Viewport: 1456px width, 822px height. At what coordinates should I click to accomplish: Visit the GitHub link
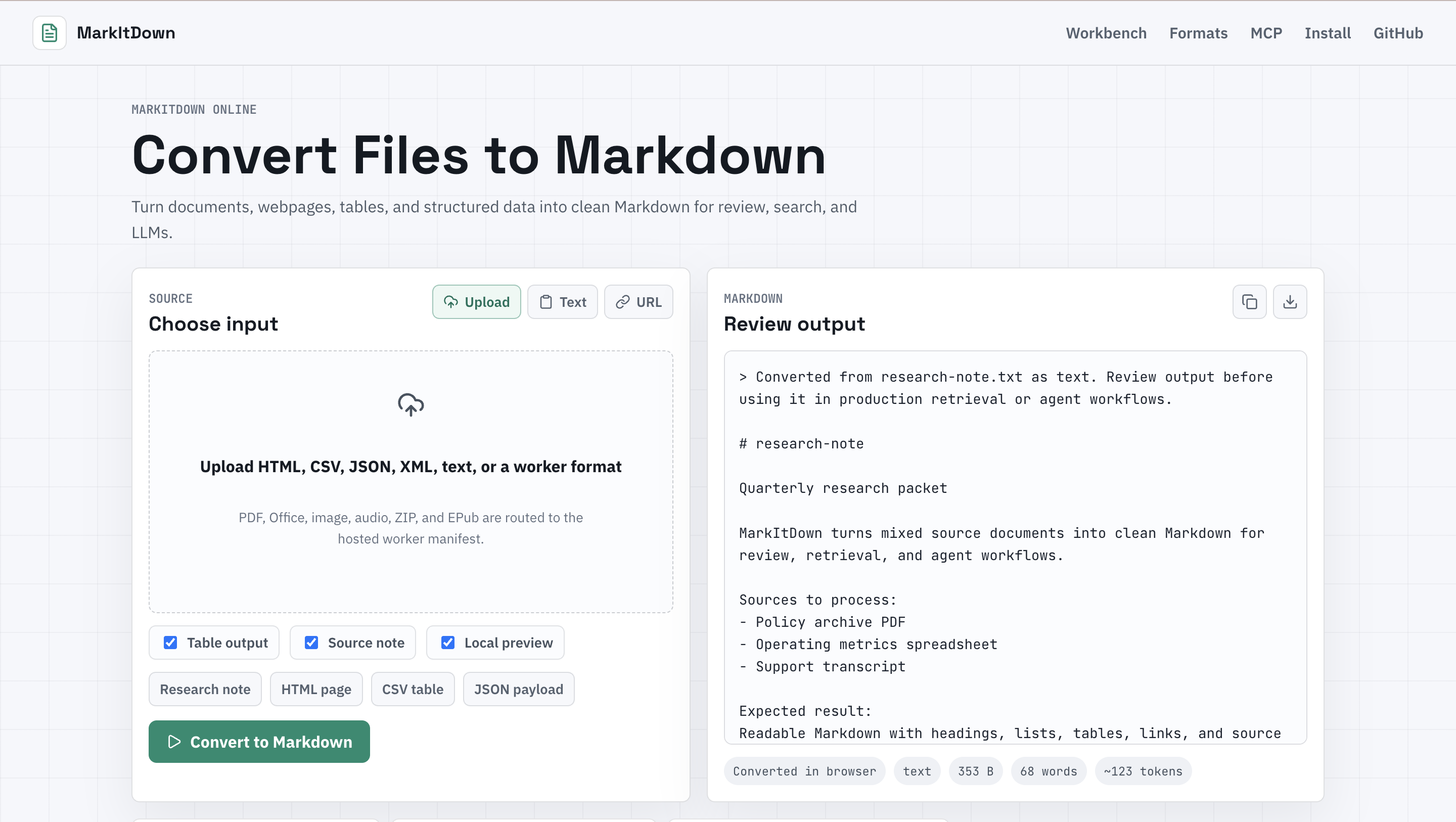coord(1398,33)
